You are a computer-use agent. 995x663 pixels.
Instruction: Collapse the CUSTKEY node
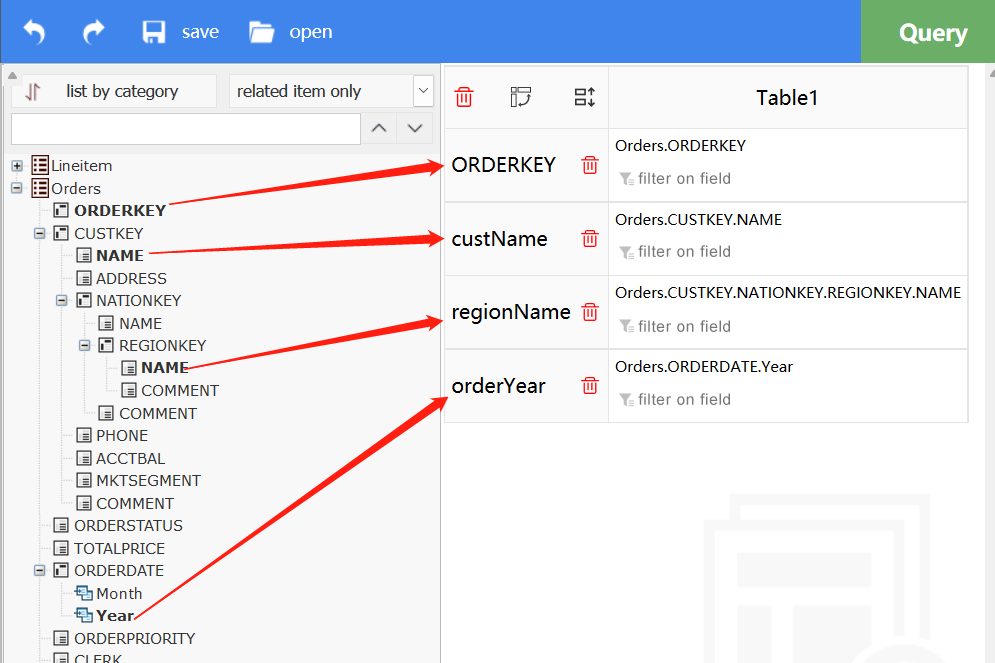pos(39,233)
